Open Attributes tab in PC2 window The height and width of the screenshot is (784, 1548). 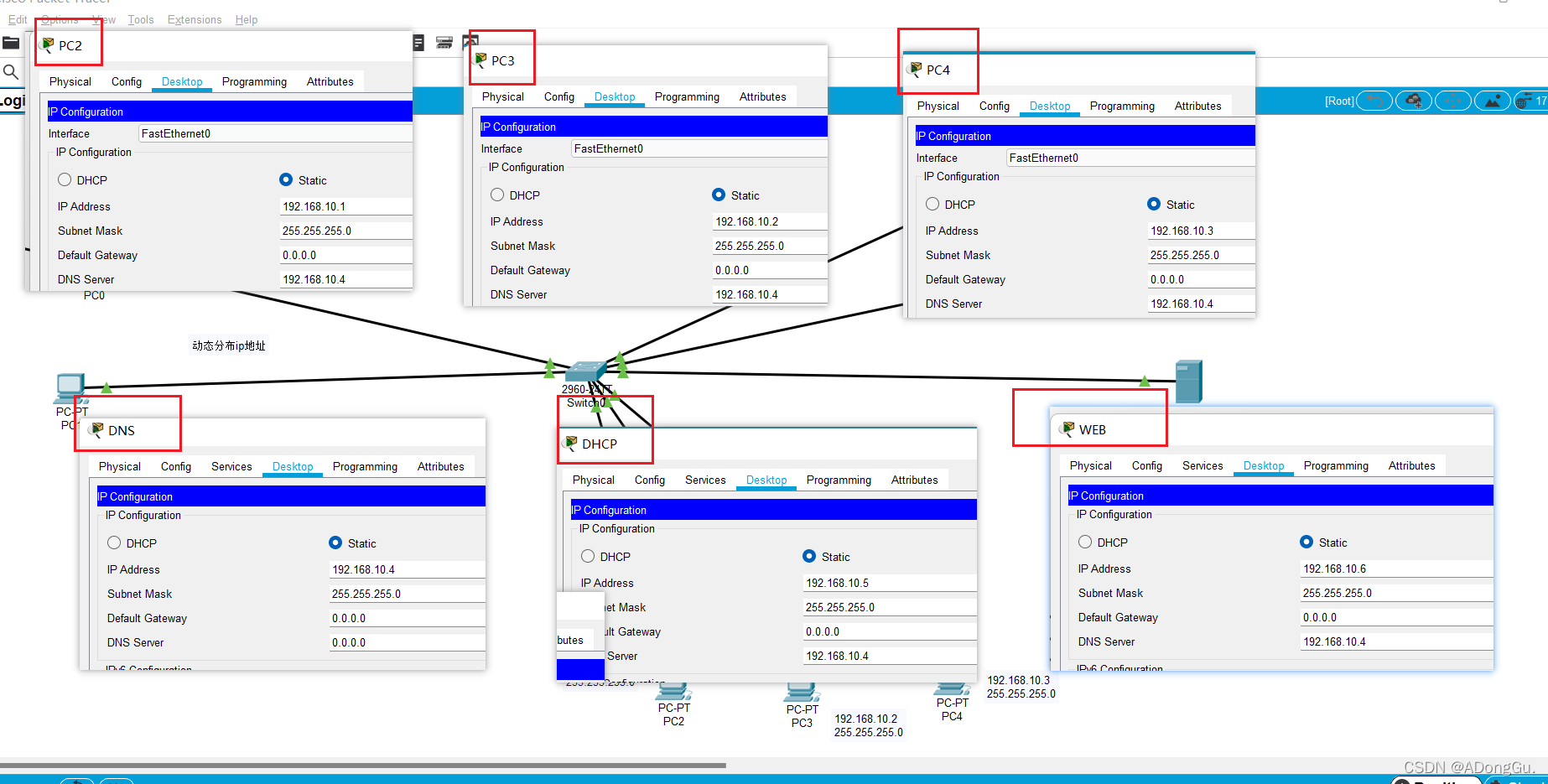[x=330, y=81]
